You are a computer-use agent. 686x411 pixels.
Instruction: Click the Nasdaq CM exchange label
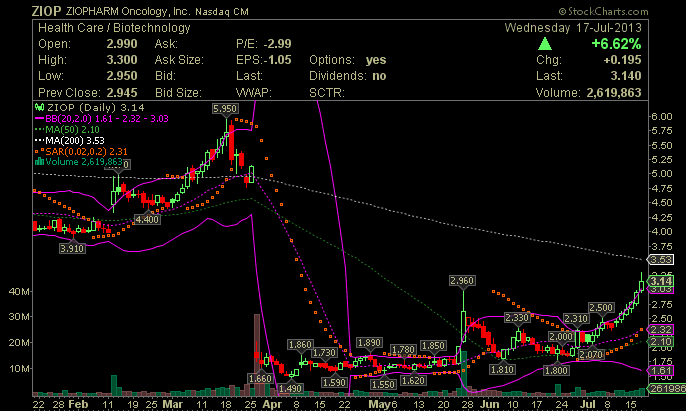tap(222, 12)
